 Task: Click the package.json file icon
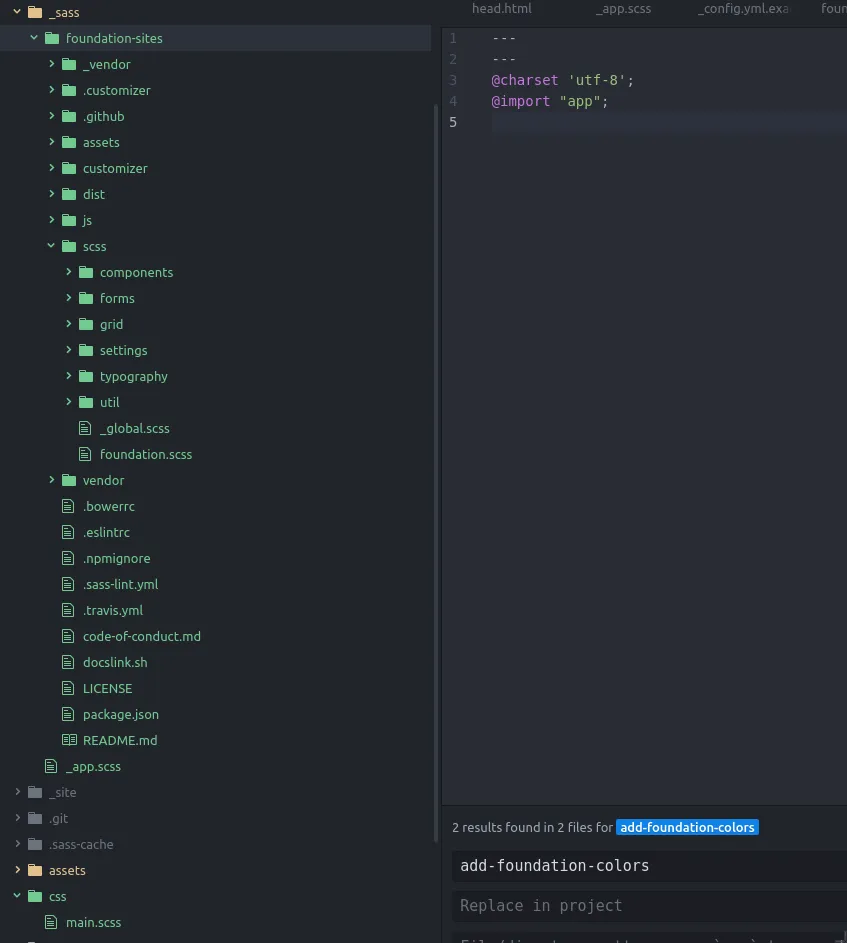(69, 714)
